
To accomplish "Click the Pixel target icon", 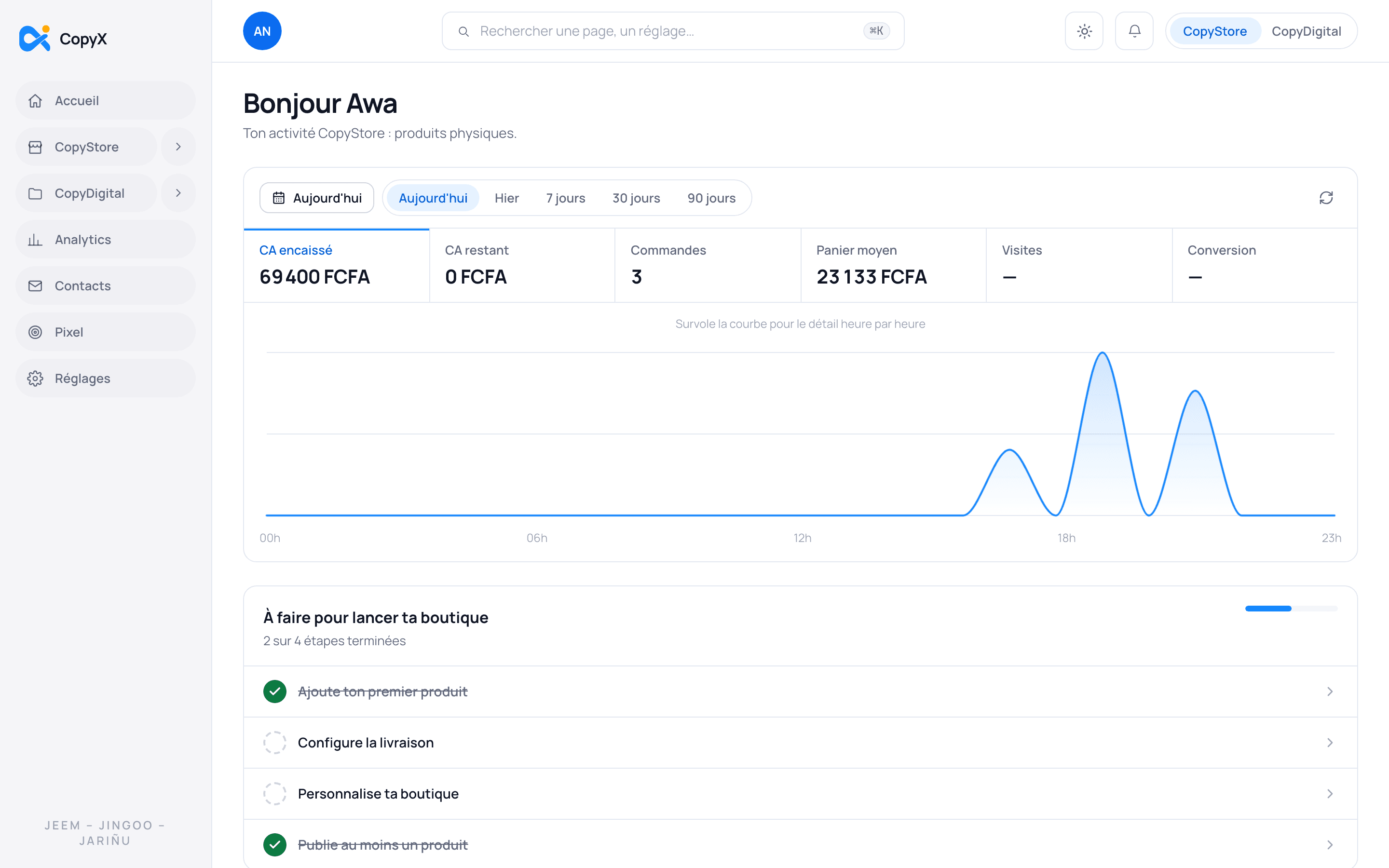I will click(36, 332).
